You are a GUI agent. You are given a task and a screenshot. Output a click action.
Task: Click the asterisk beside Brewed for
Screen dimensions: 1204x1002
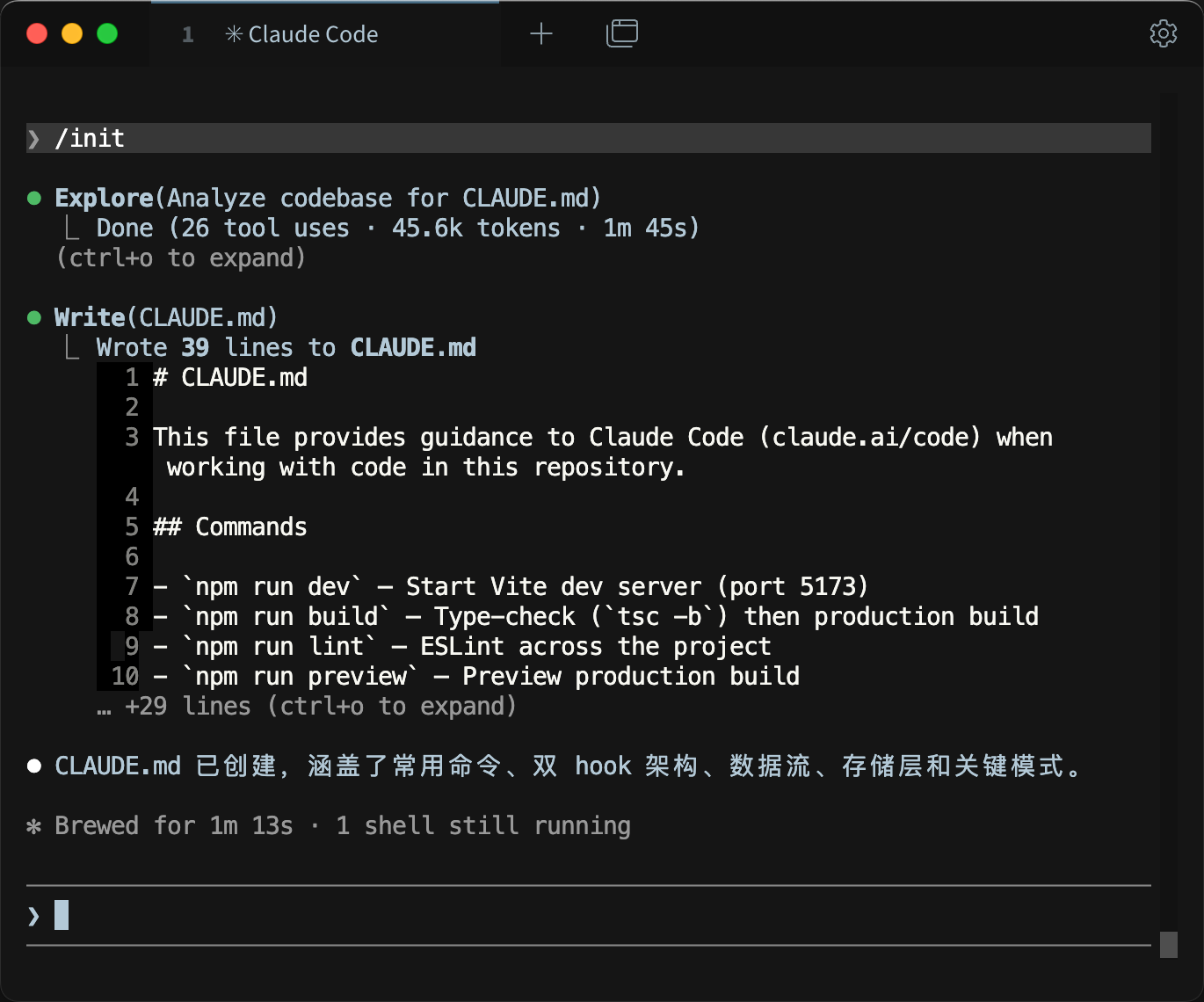click(34, 826)
